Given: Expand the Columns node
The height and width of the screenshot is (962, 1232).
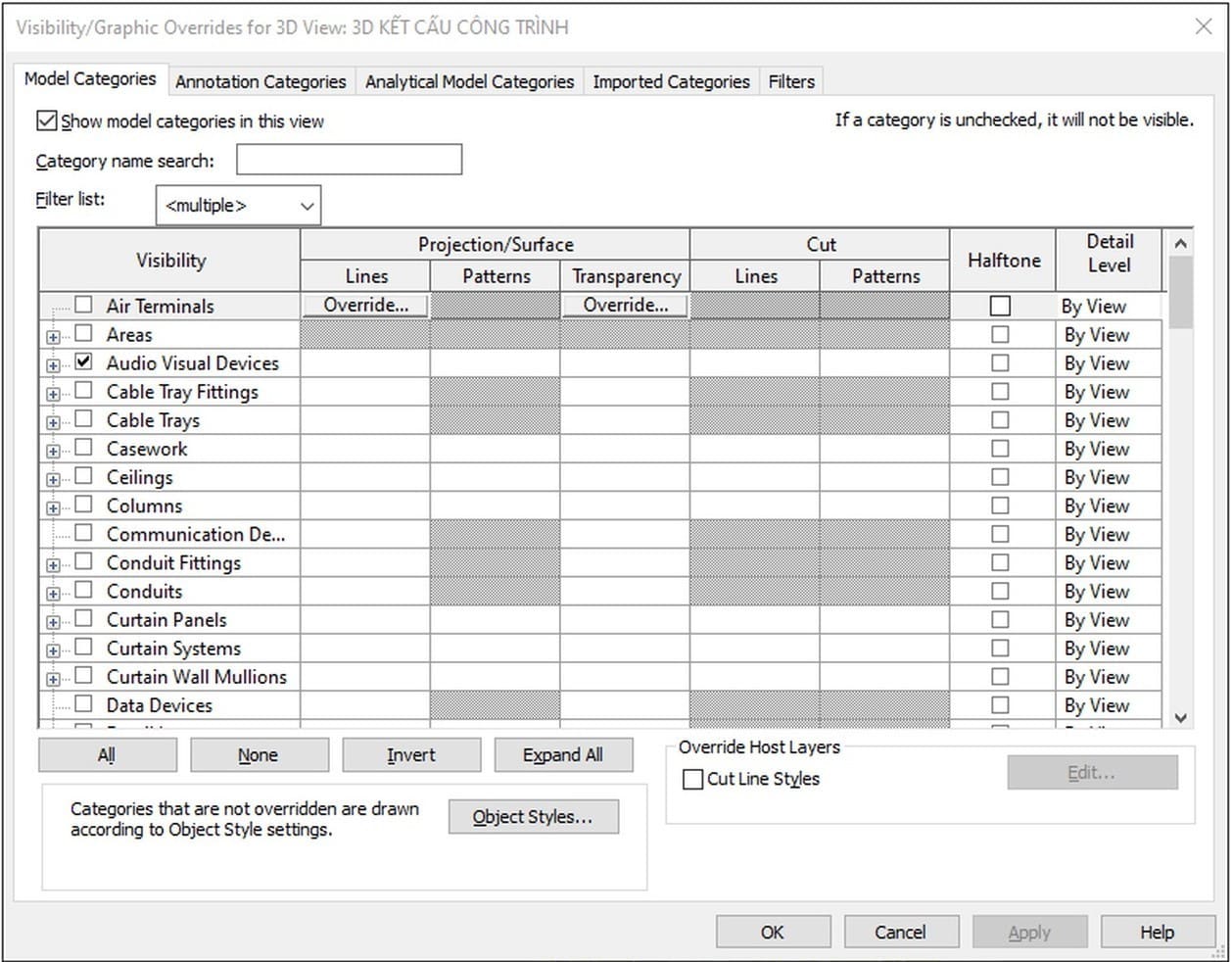Looking at the screenshot, I should coord(53,507).
